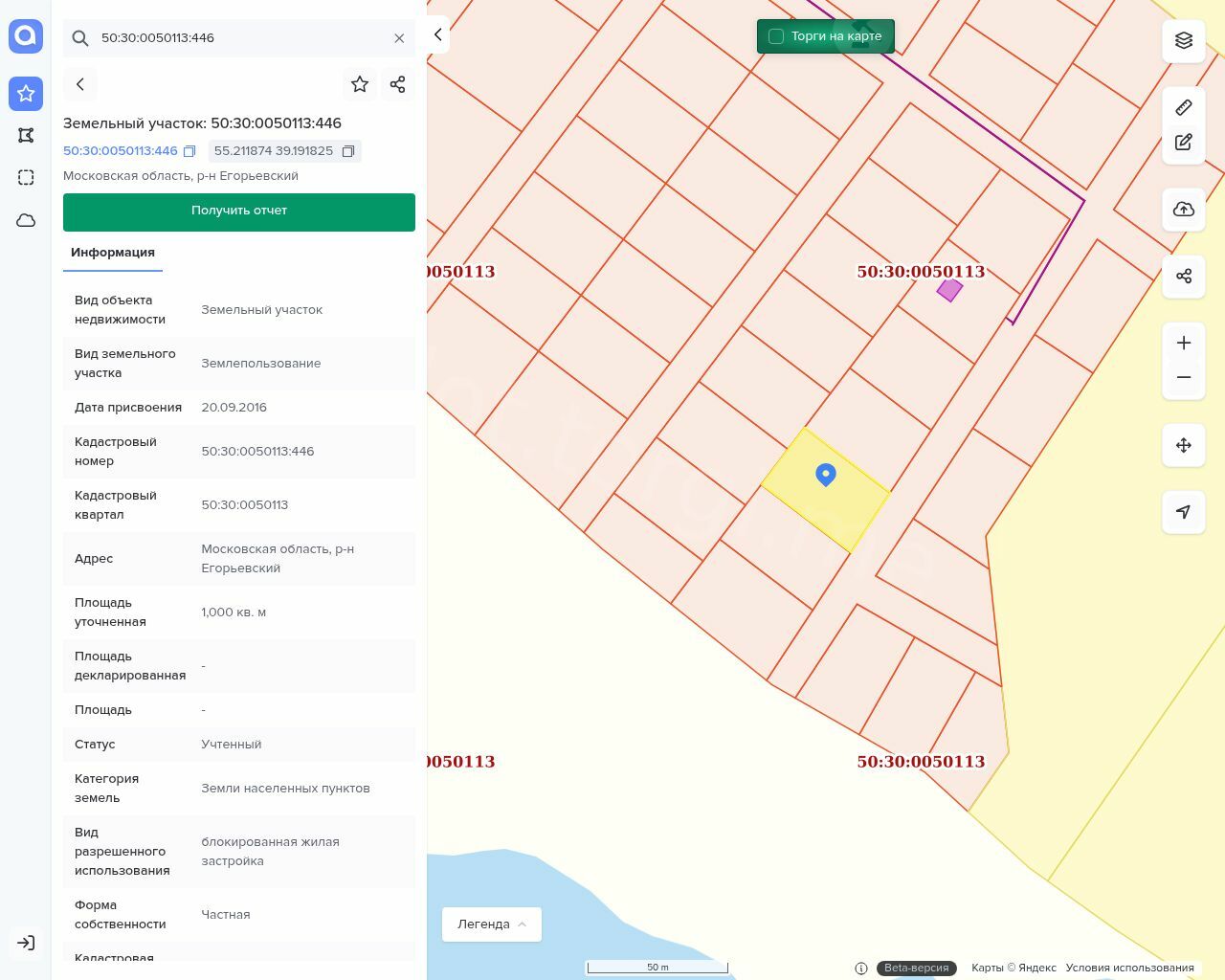Open the map layers panel

coord(1183,40)
